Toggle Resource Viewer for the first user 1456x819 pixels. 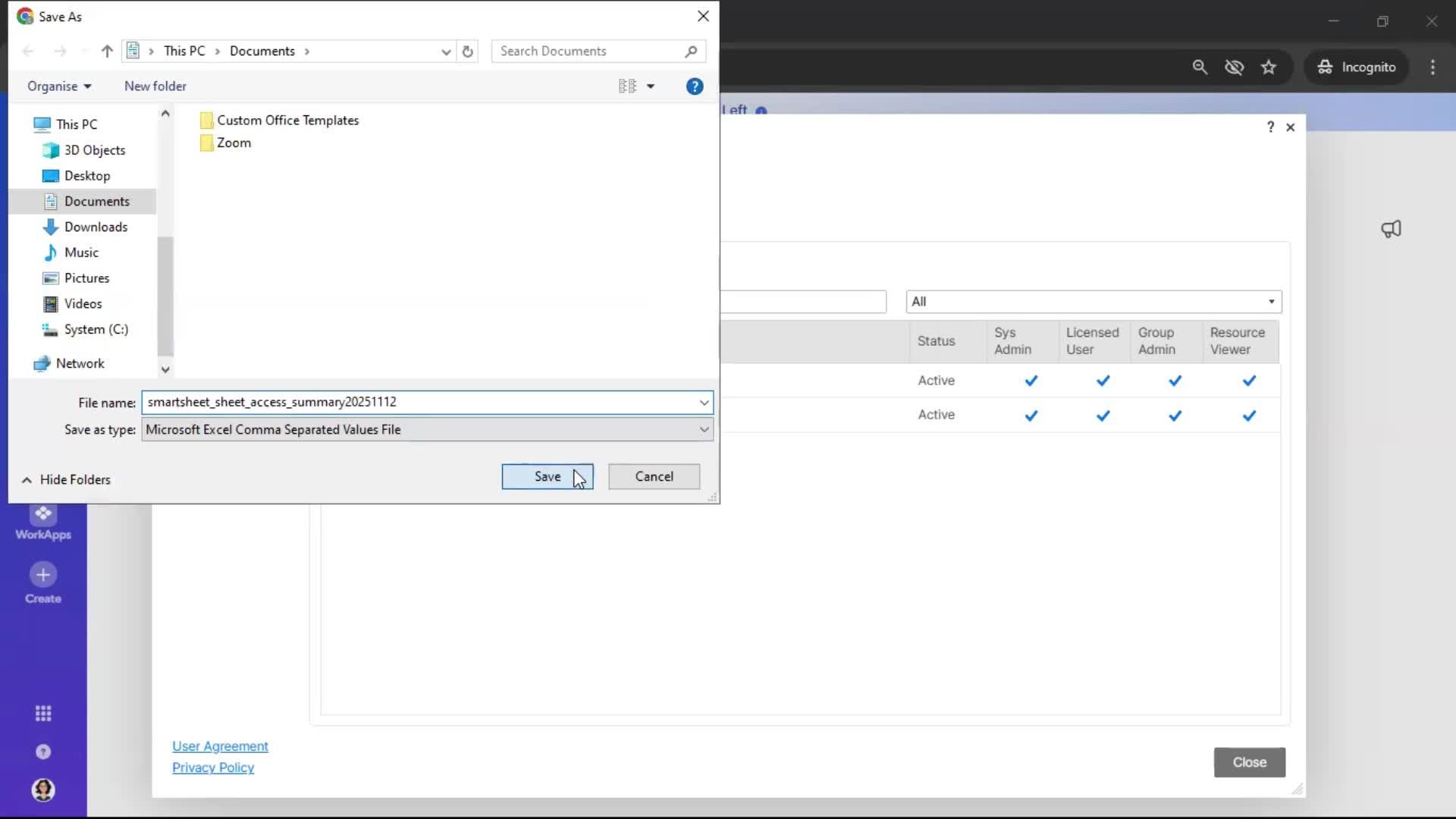[x=1249, y=381]
